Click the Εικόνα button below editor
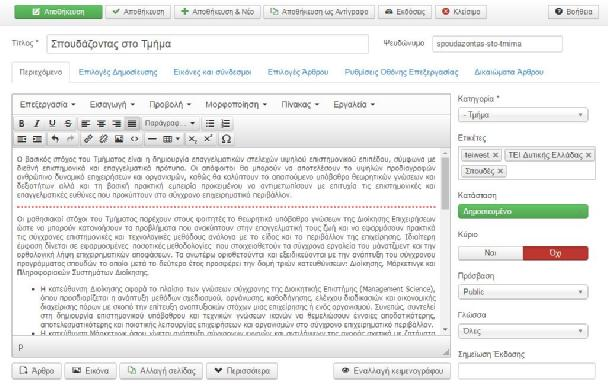Screen dimensions: 608x387 pyautogui.click(x=90, y=371)
